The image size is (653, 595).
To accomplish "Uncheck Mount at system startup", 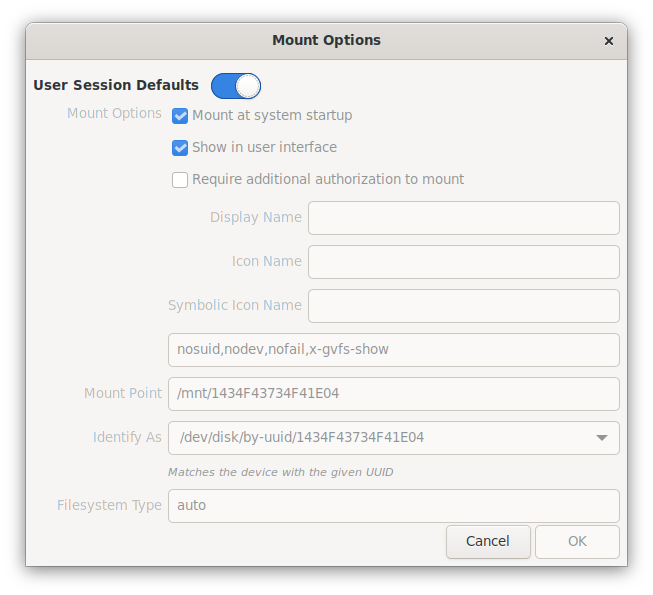I will coord(180,116).
